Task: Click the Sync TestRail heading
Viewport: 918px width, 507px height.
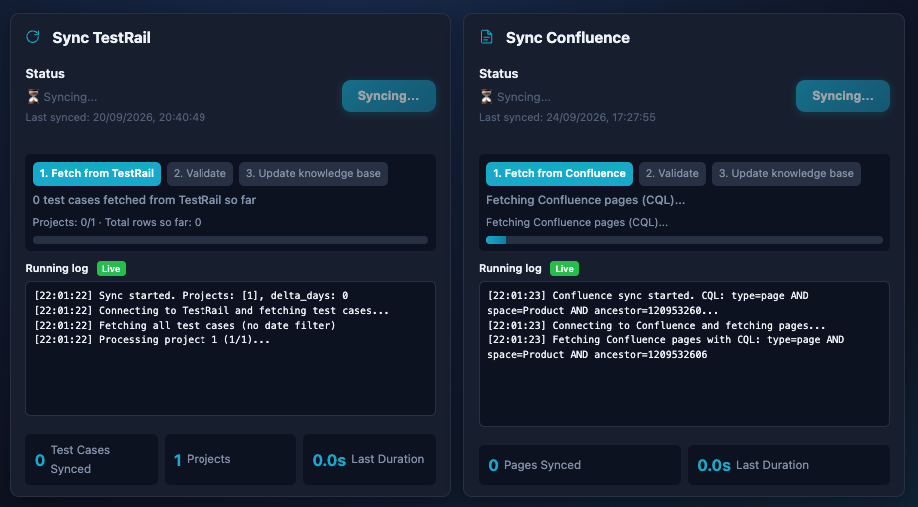Action: (x=101, y=37)
